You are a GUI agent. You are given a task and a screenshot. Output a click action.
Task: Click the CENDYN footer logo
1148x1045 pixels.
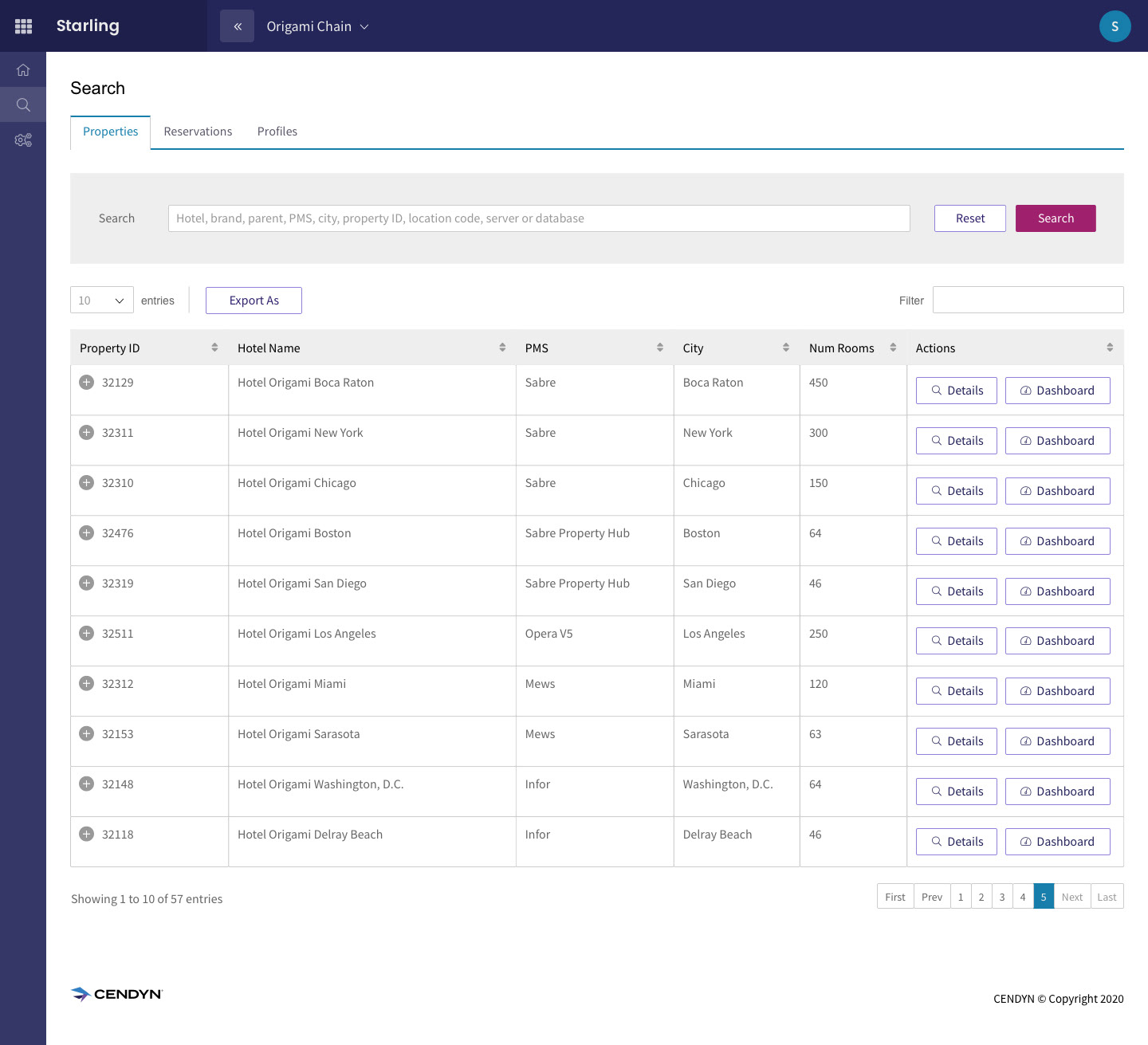116,994
